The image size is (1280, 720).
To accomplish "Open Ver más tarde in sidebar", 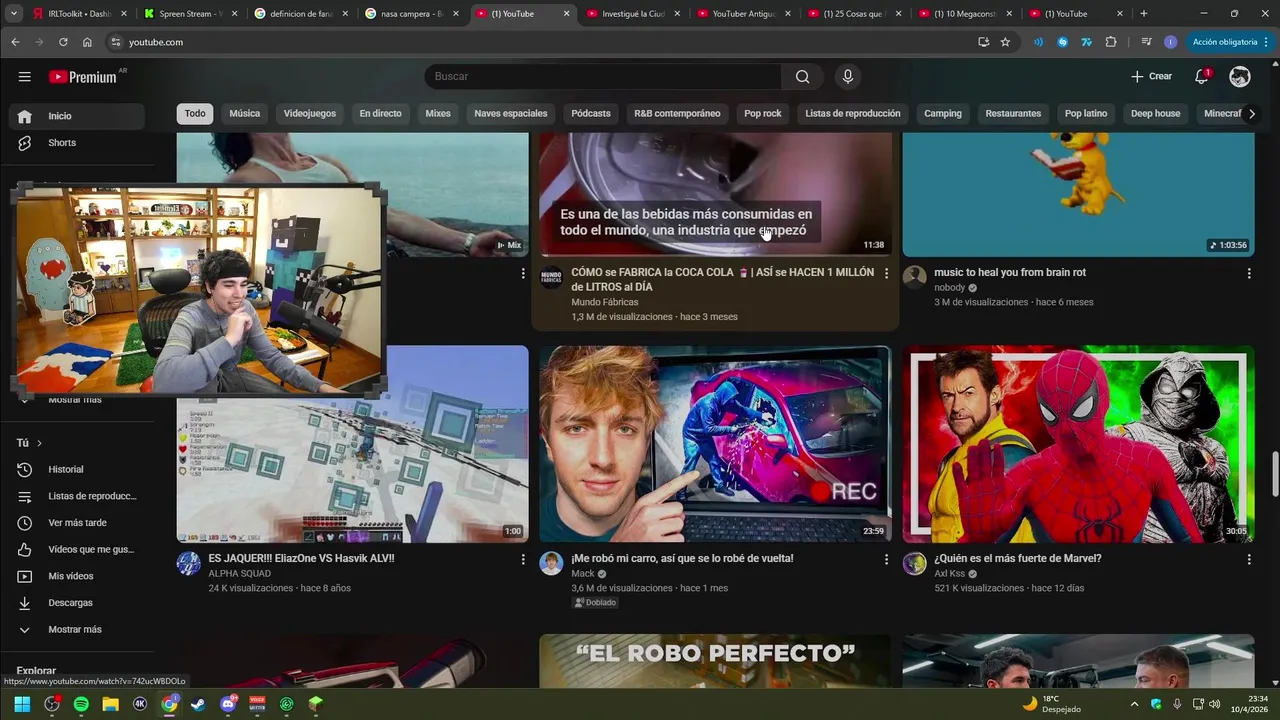I will pyautogui.click(x=78, y=523).
